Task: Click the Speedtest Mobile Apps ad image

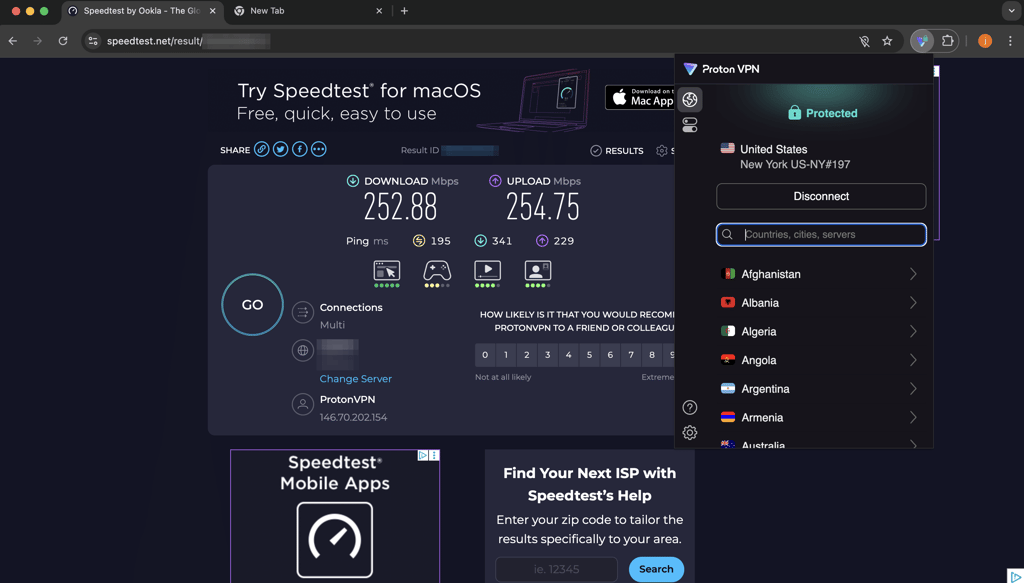Action: pos(335,516)
